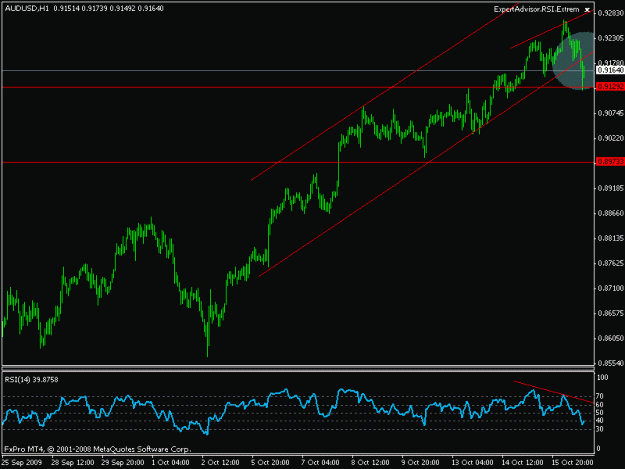The height and width of the screenshot is (469, 625).
Task: Click the 0.87100 price axis label
Action: pos(610,288)
